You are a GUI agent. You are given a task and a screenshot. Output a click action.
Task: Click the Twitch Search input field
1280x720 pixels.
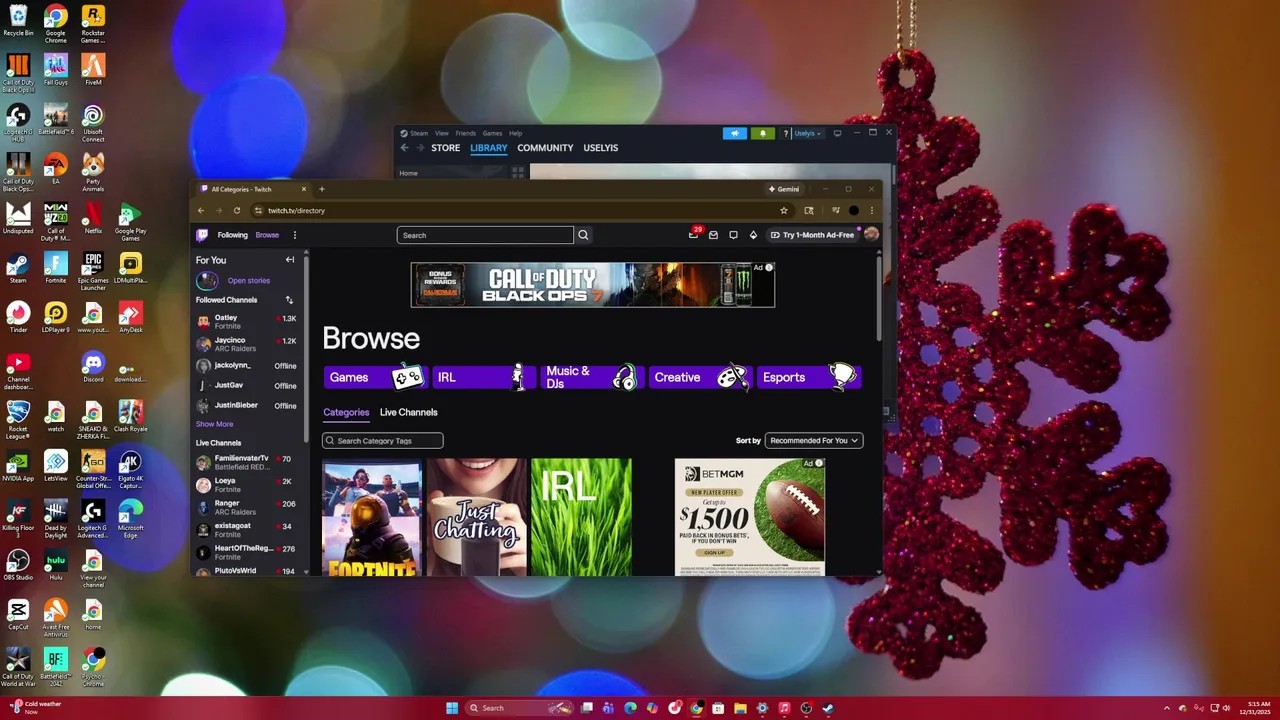coord(485,235)
